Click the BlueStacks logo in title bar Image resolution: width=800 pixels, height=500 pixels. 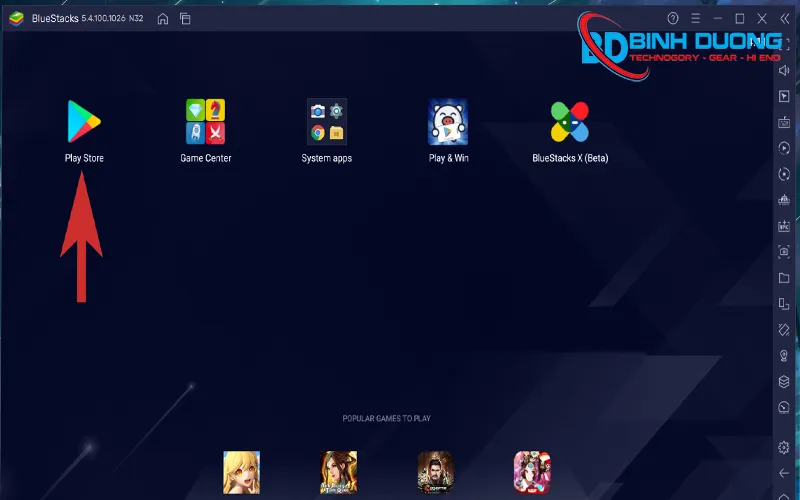click(16, 19)
